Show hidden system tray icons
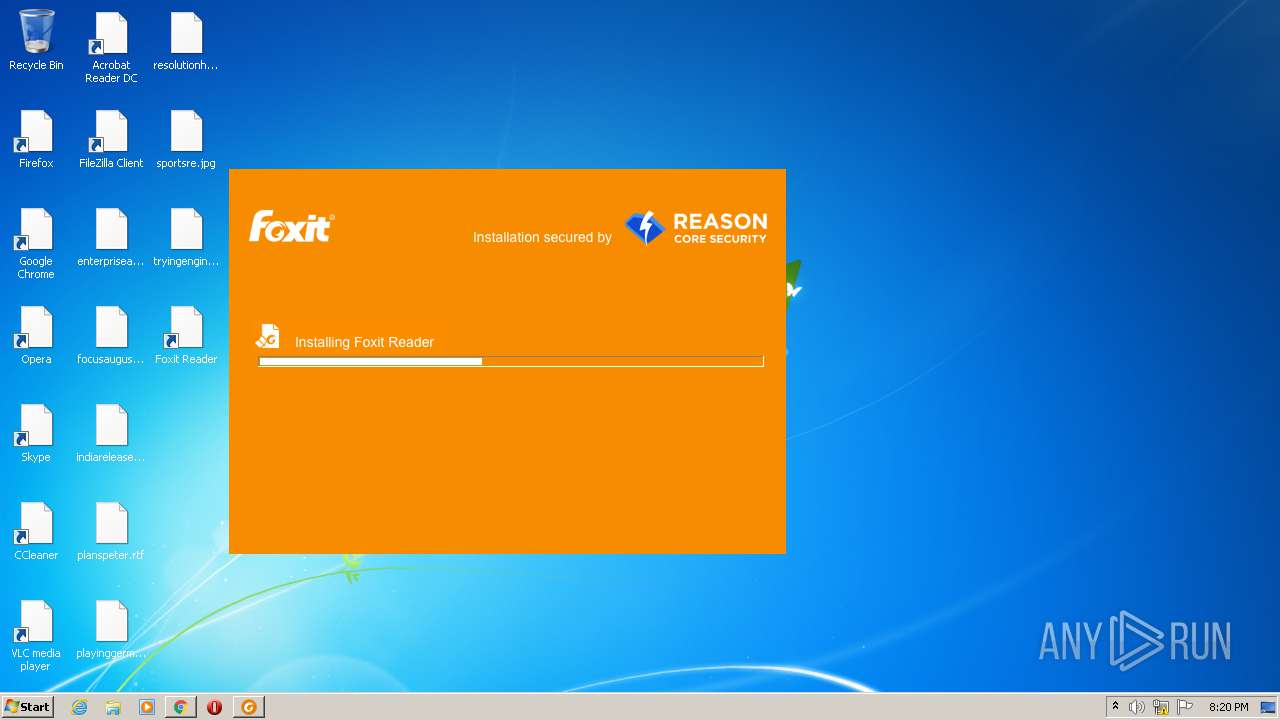This screenshot has height=720, width=1280. pos(1115,707)
